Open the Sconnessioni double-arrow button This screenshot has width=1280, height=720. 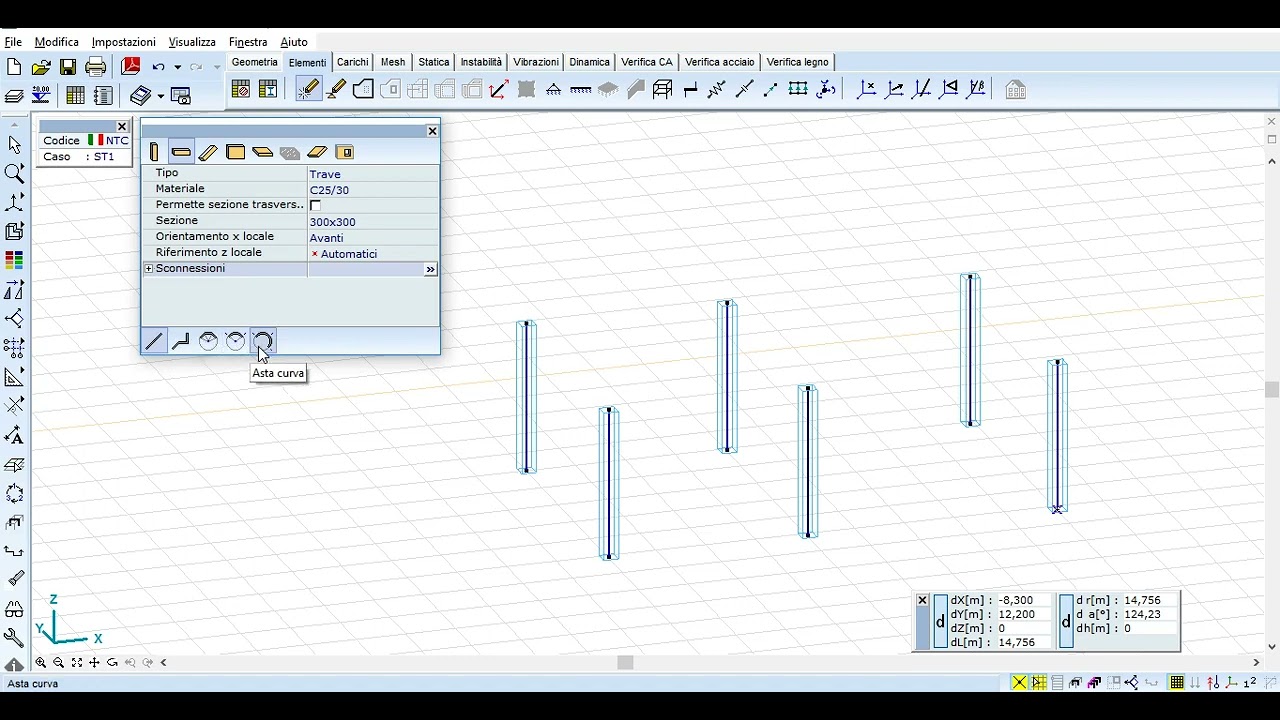(430, 270)
